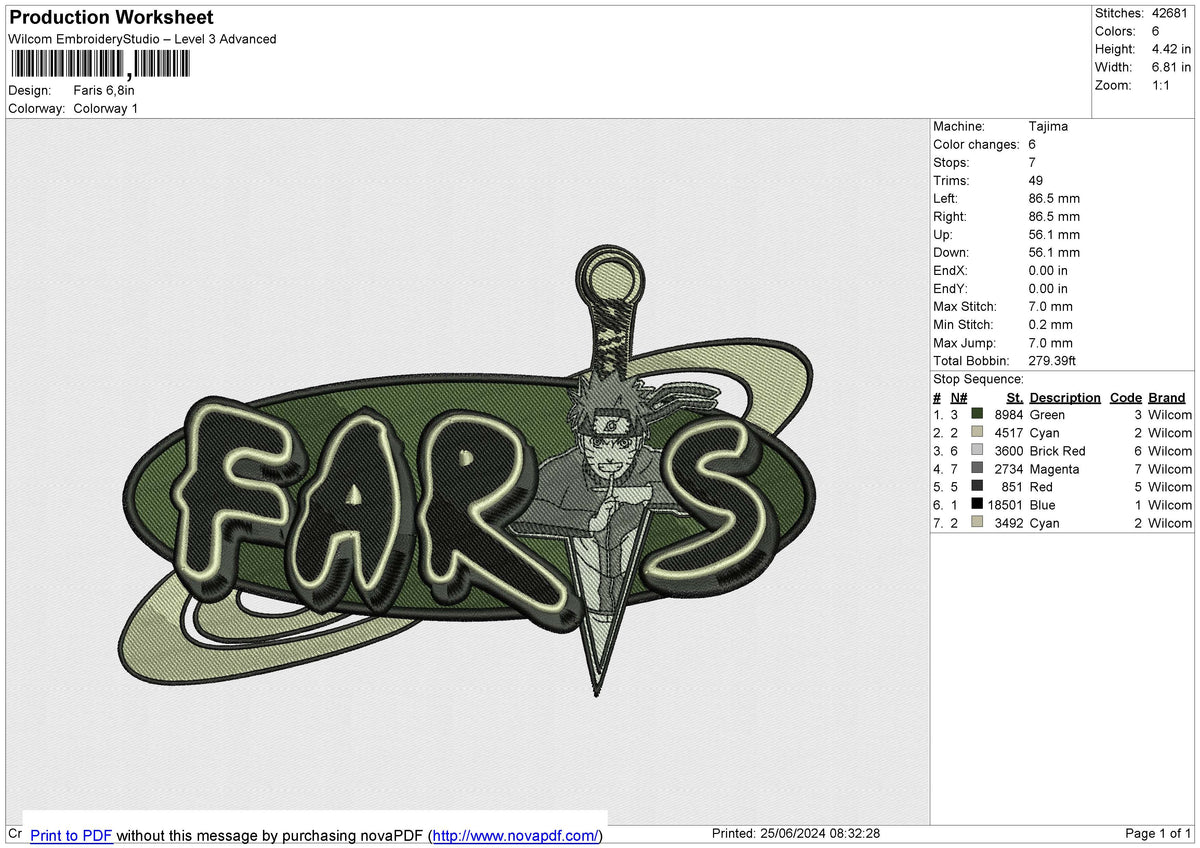Viewport: 1200px width, 848px height.
Task: Select the width value 6.81 in
Action: pyautogui.click(x=1171, y=67)
